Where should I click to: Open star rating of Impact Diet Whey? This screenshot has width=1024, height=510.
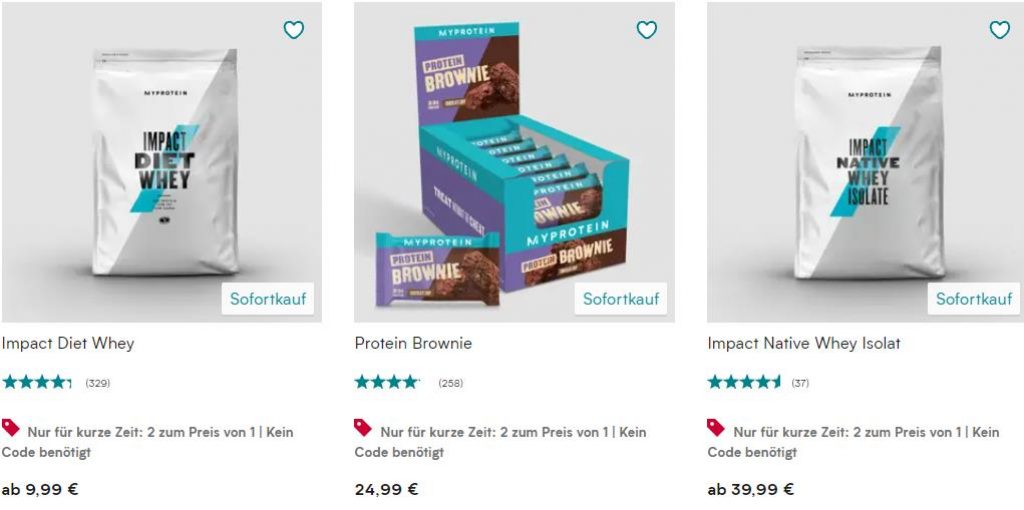37,383
